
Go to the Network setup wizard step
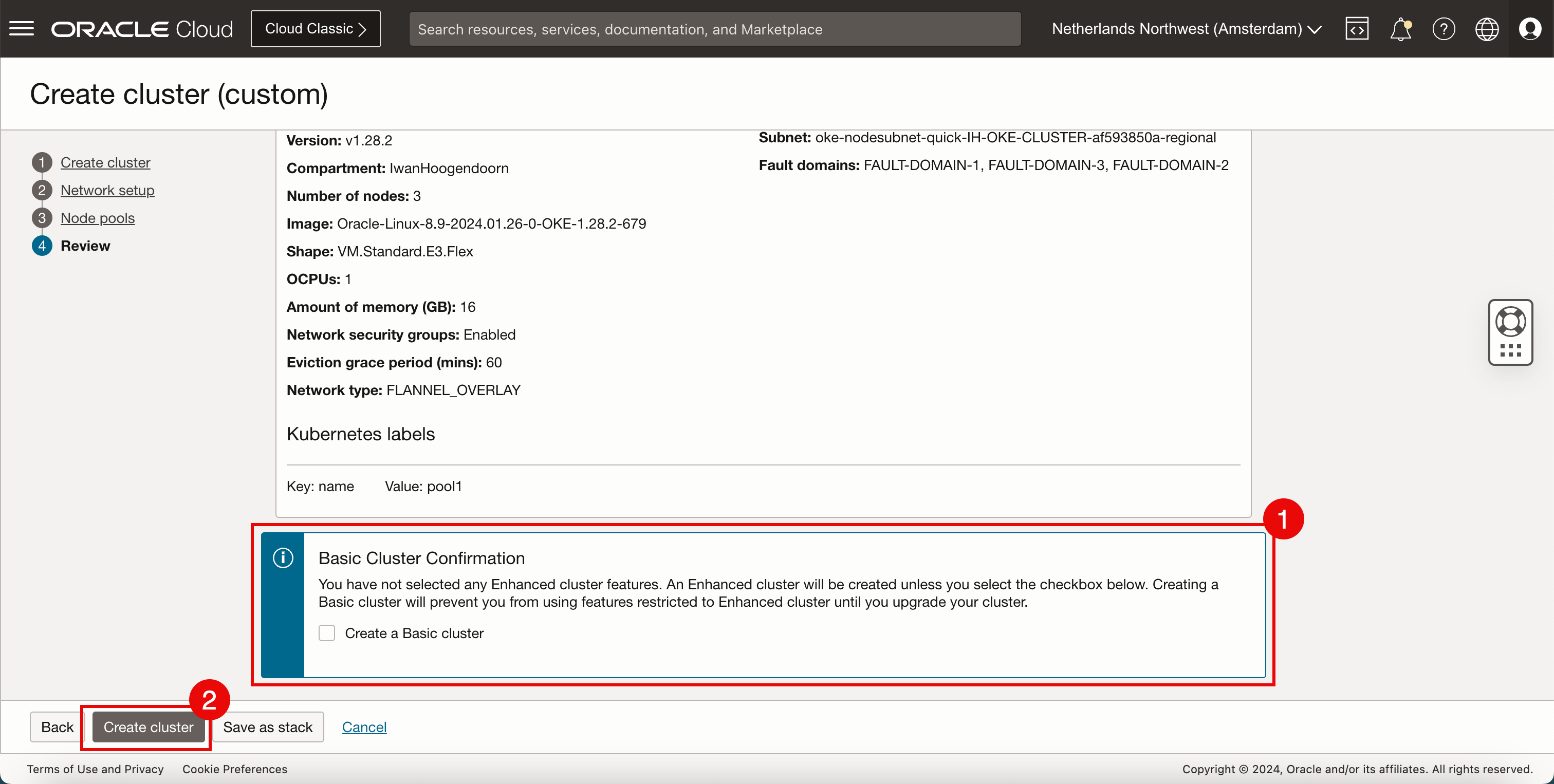(107, 190)
